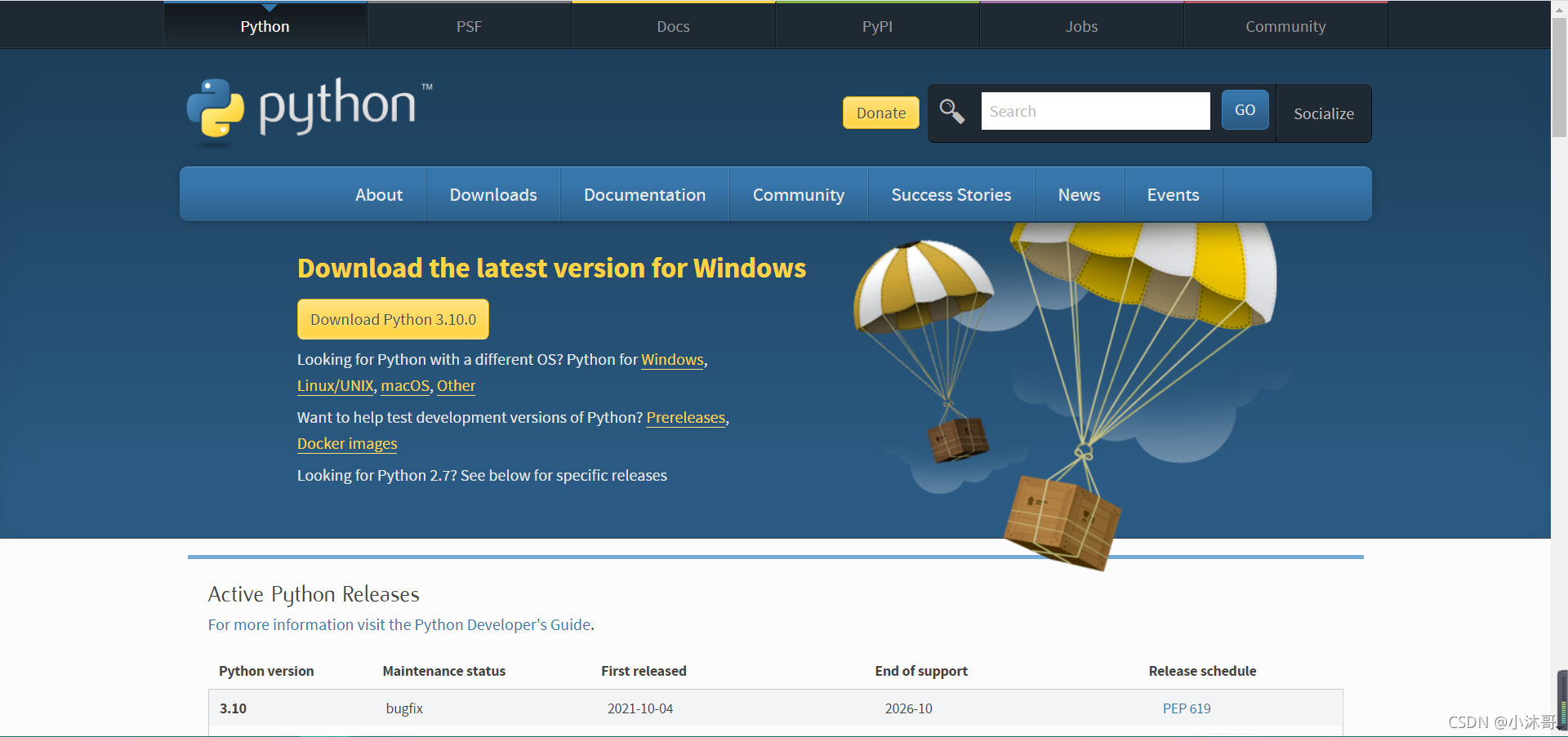Open the About navigation menu
The image size is (1568, 737).
pos(379,194)
